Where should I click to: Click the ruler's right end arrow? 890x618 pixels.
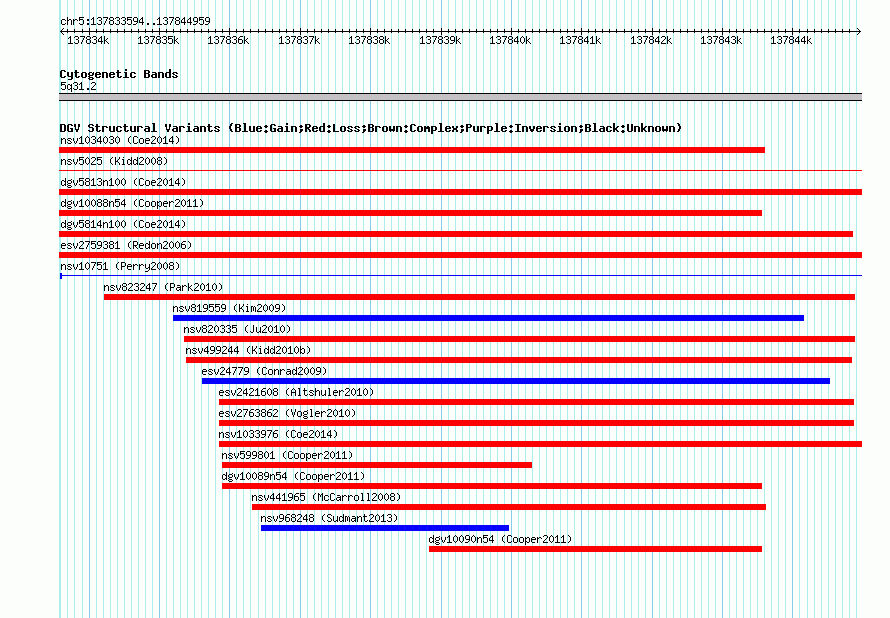point(859,32)
